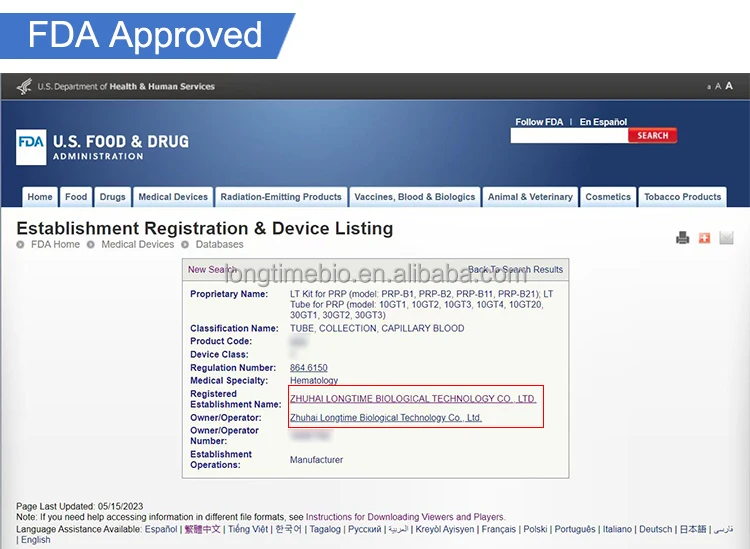
Task: Choose Polski language assistance
Action: [x=535, y=529]
